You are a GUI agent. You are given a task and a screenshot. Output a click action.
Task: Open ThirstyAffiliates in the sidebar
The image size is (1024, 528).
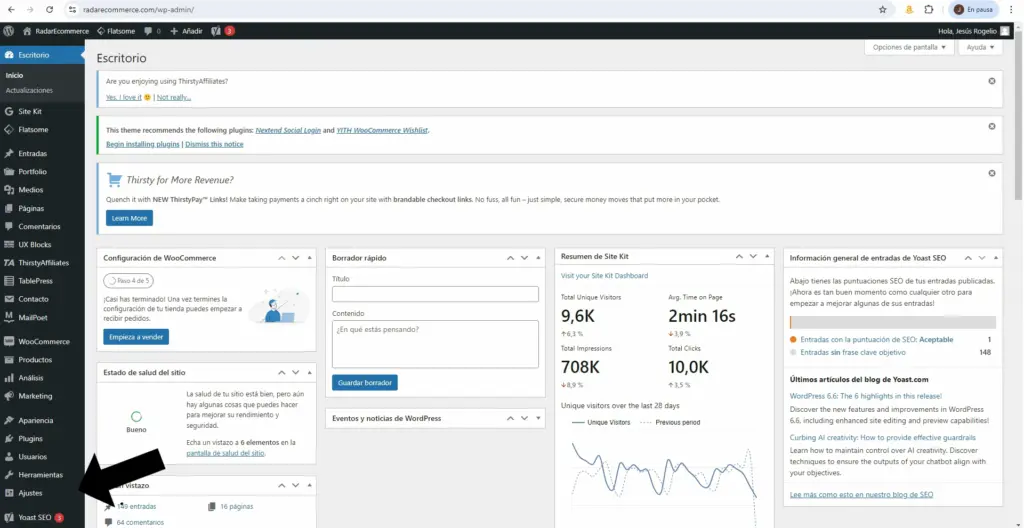(42, 263)
